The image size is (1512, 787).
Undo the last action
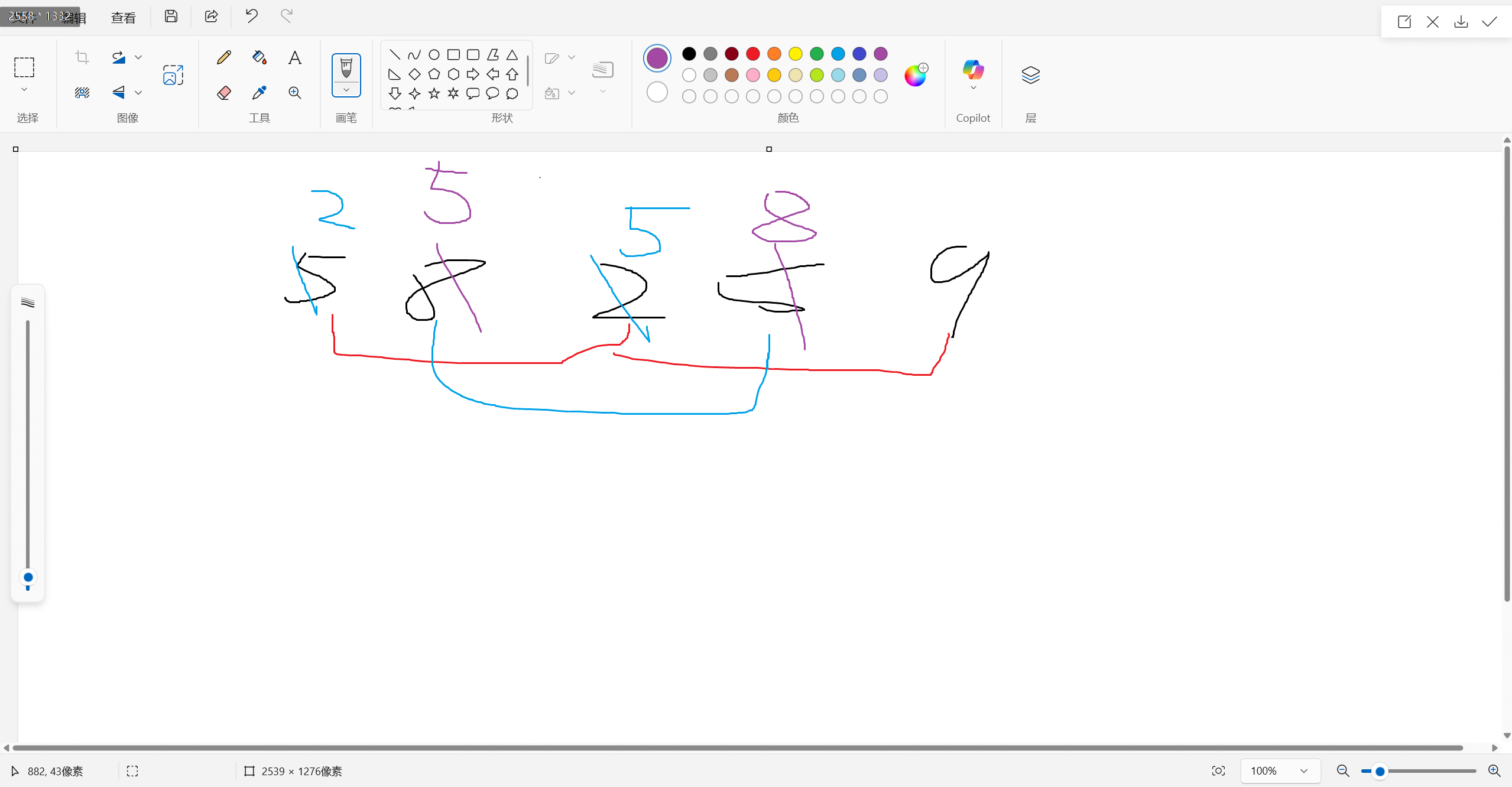pyautogui.click(x=251, y=16)
